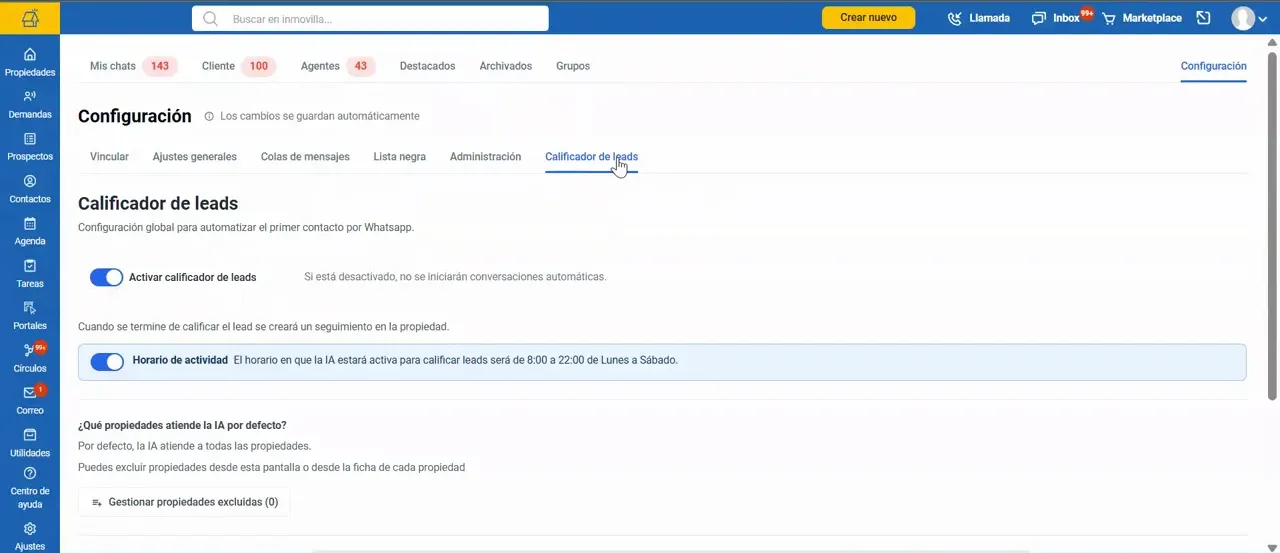Open Tareas in the sidebar
Image resolution: width=1280 pixels, height=553 pixels.
(30, 273)
